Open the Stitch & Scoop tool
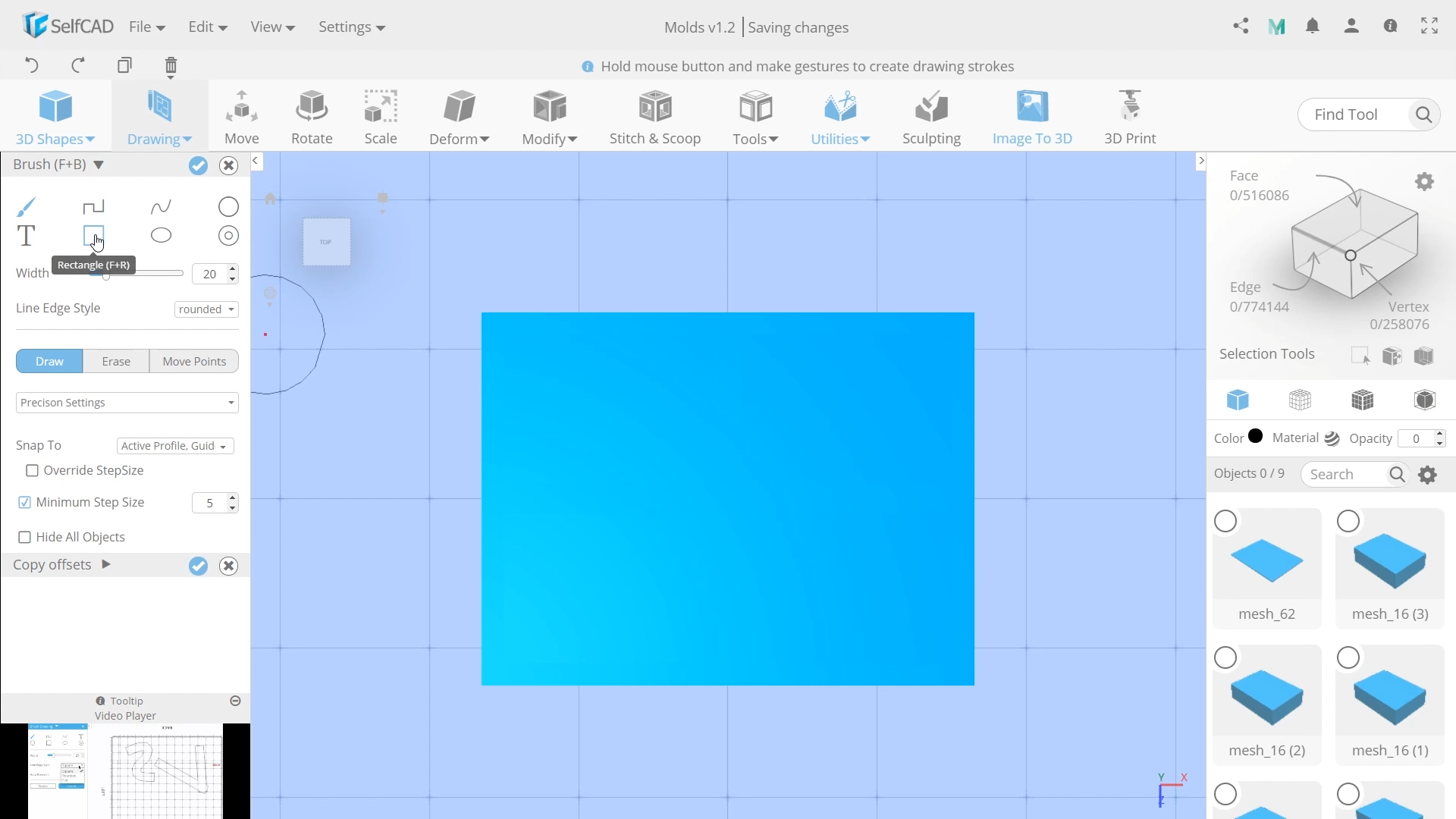This screenshot has height=819, width=1456. click(655, 117)
